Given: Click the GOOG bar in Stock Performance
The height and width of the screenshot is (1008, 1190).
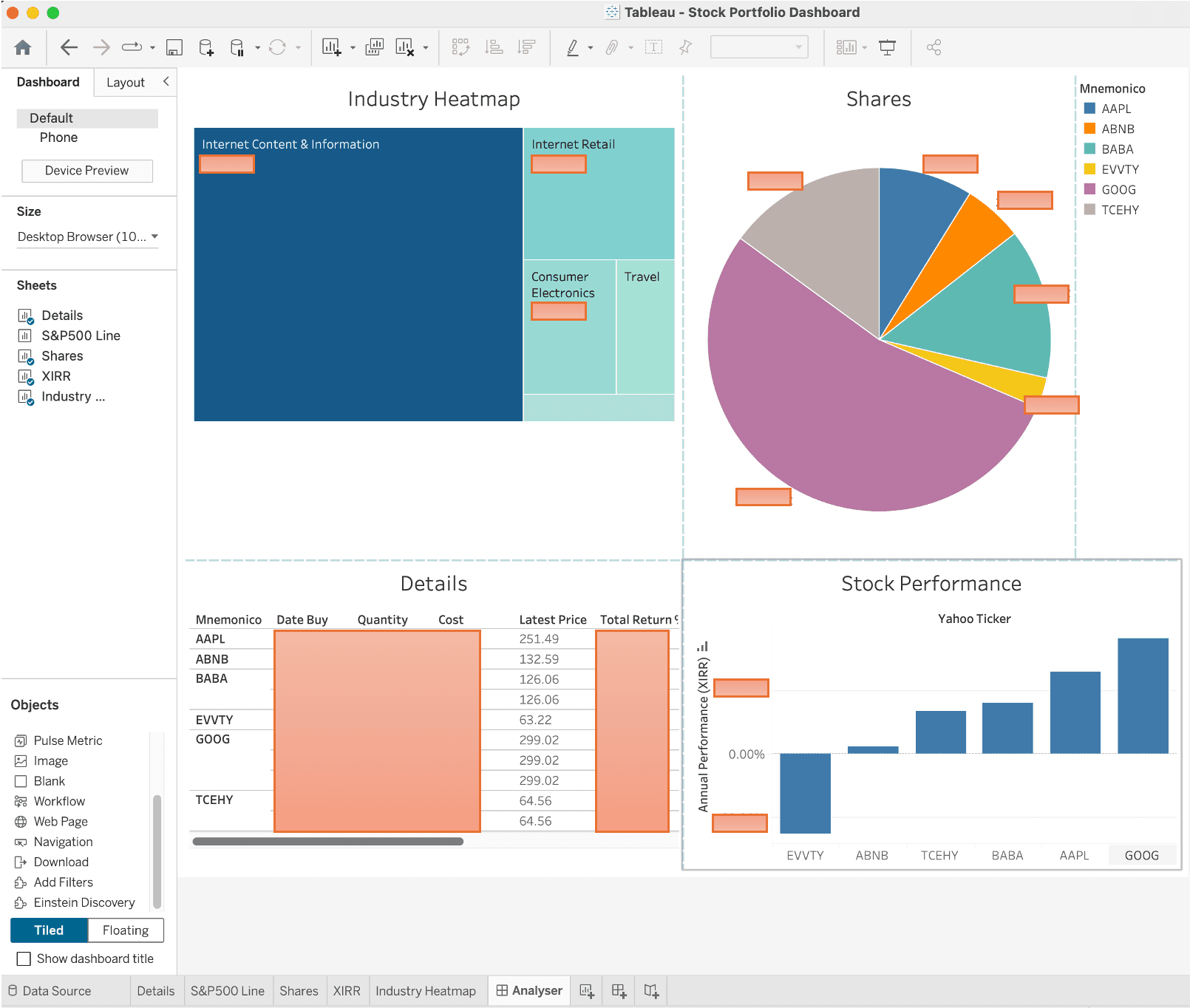Looking at the screenshot, I should pyautogui.click(x=1143, y=695).
